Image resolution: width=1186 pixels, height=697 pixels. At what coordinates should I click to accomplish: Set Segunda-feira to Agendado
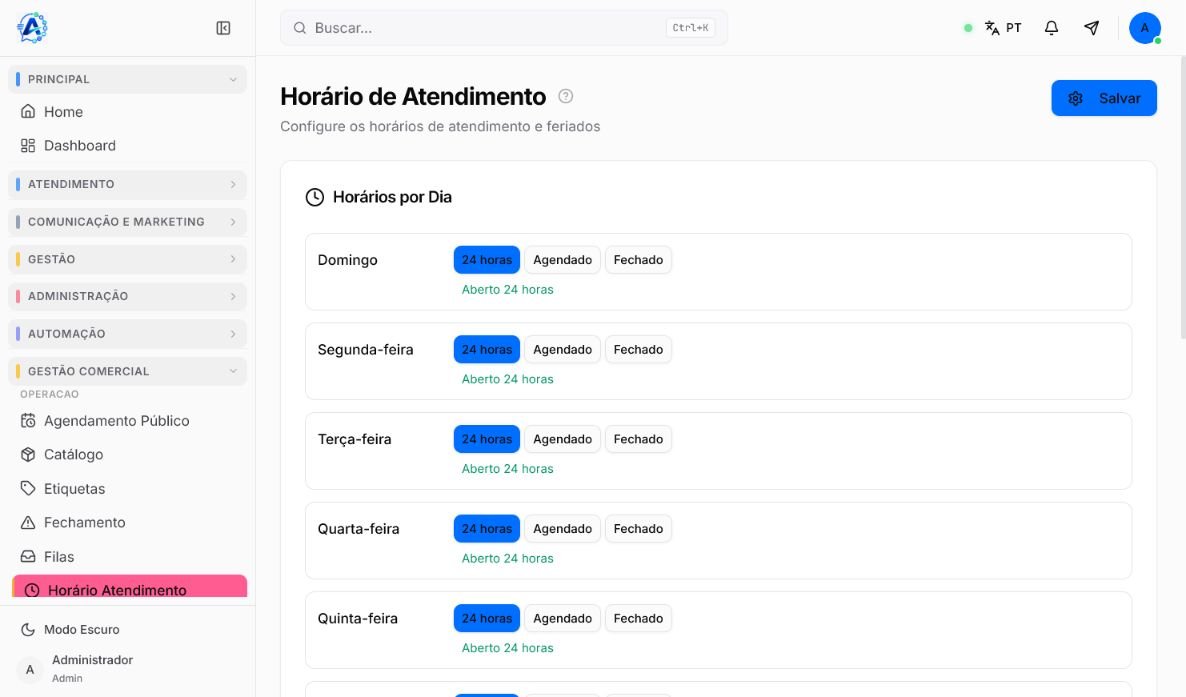(x=562, y=350)
